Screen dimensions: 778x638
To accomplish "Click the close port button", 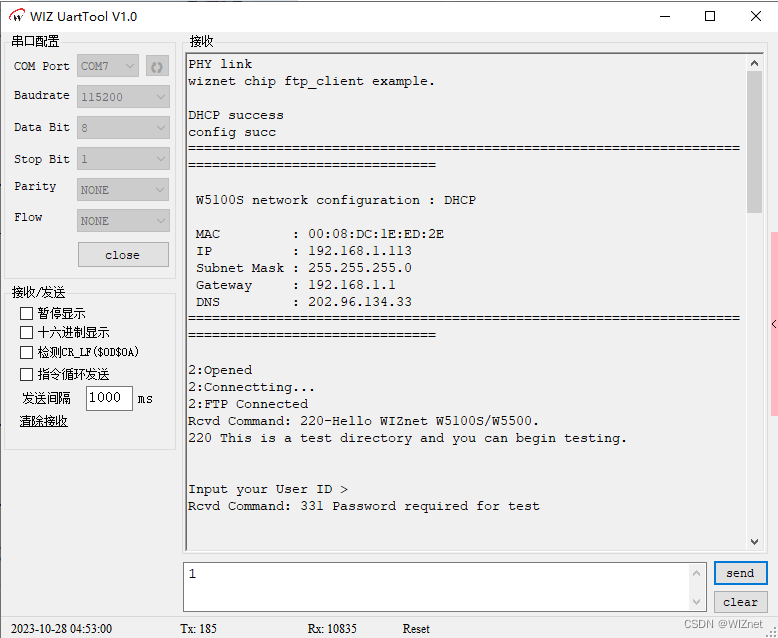I will point(123,255).
